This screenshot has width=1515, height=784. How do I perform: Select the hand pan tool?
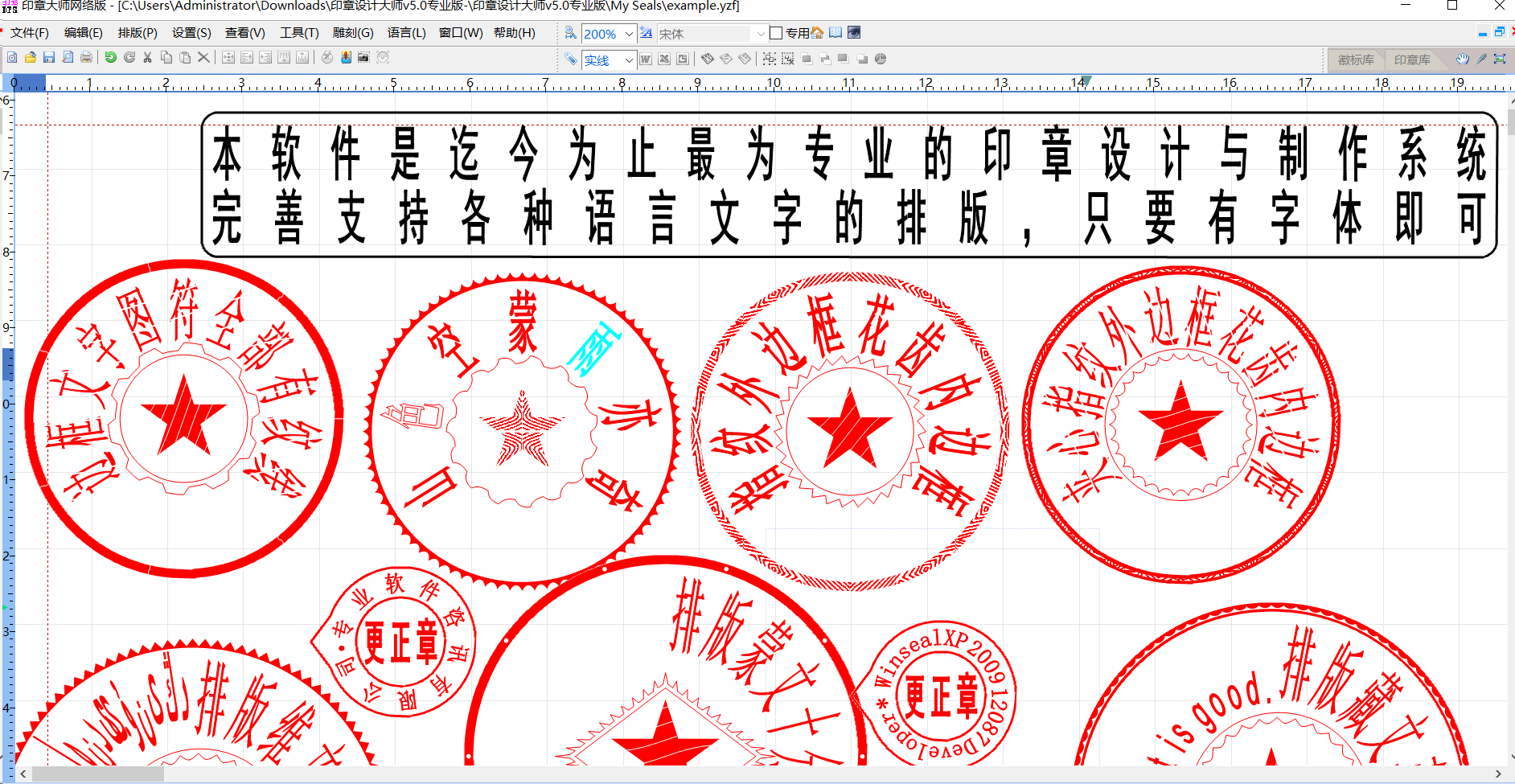click(1463, 59)
